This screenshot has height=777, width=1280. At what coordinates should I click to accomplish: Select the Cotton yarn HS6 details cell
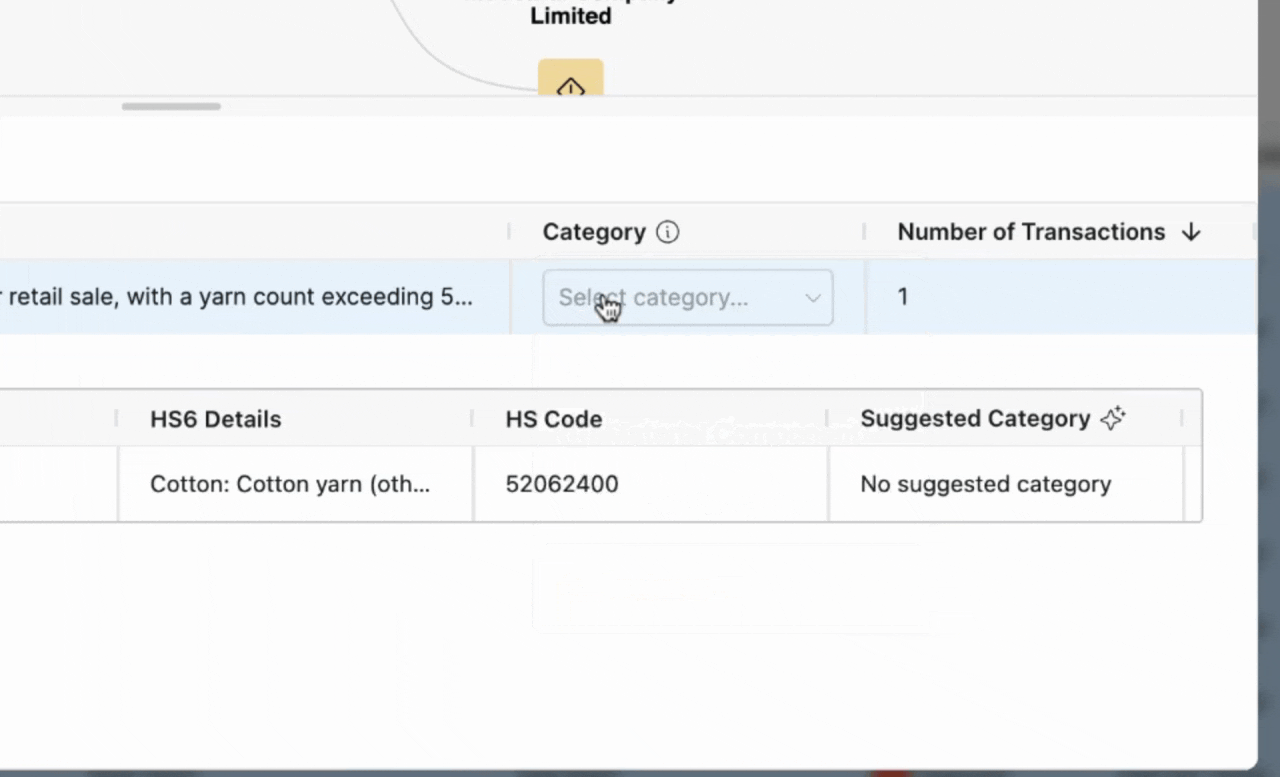(x=290, y=484)
